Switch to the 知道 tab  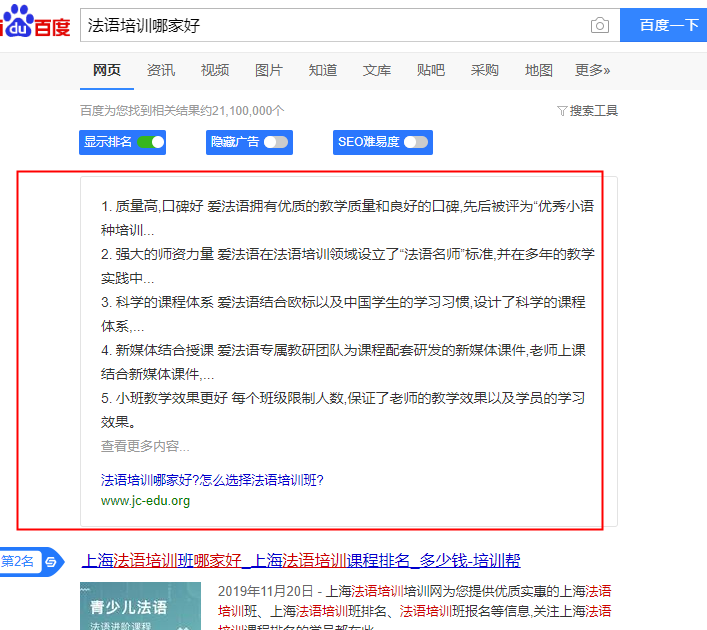(323, 70)
